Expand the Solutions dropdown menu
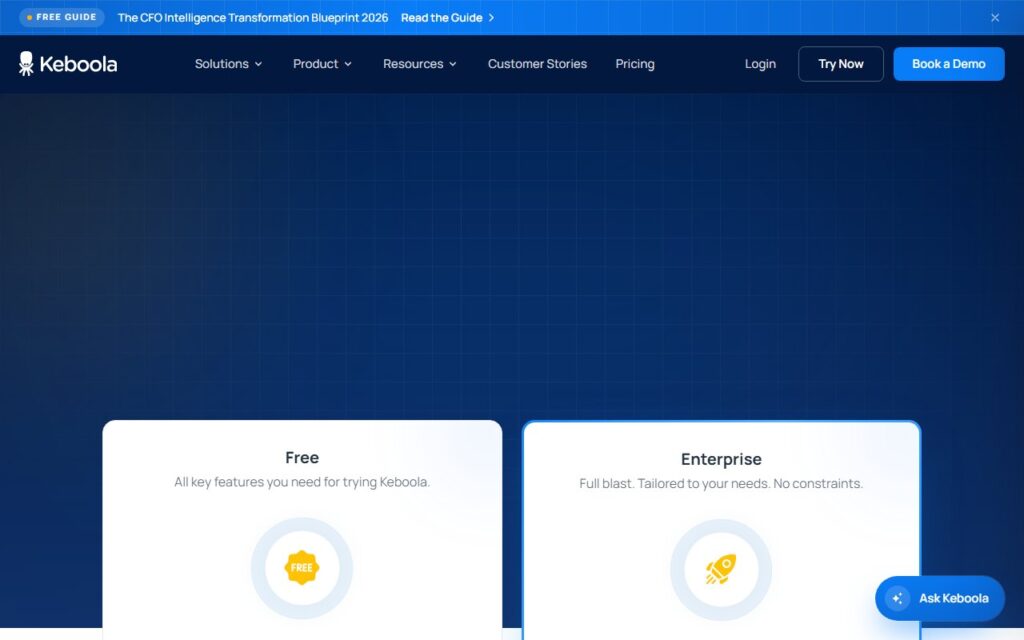Image resolution: width=1024 pixels, height=640 pixels. [229, 64]
